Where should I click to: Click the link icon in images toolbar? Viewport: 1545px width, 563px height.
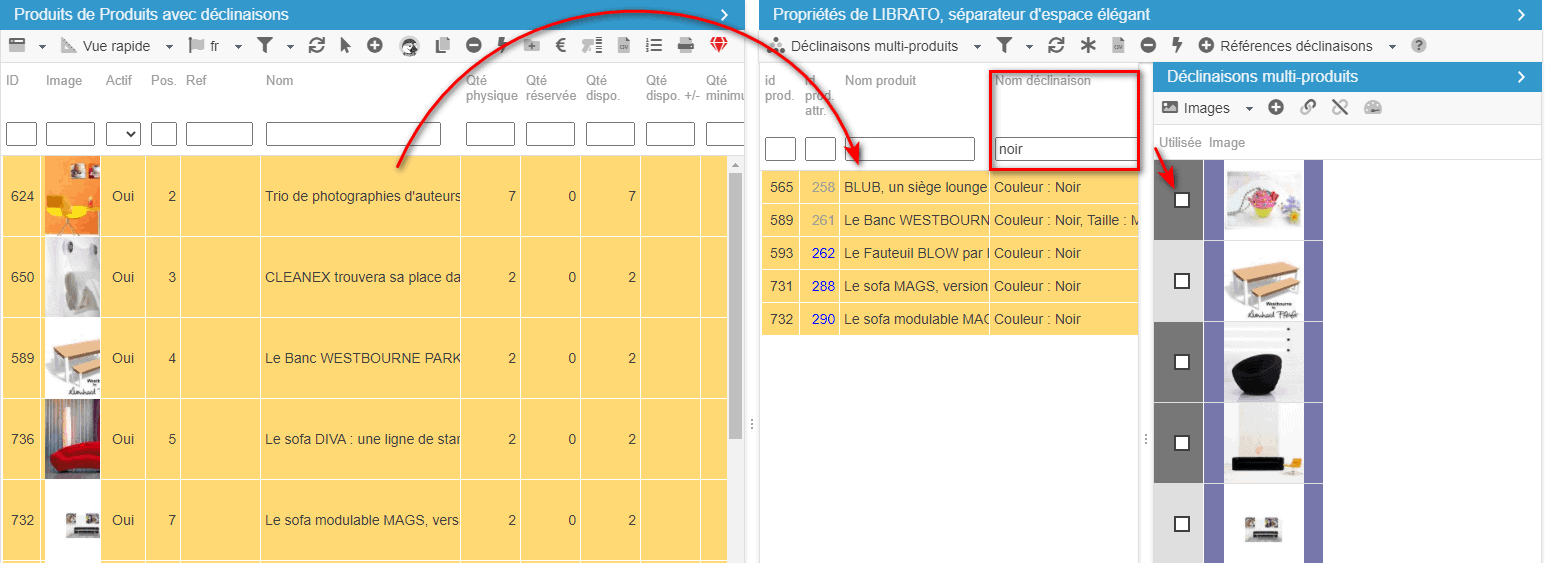(x=1308, y=108)
